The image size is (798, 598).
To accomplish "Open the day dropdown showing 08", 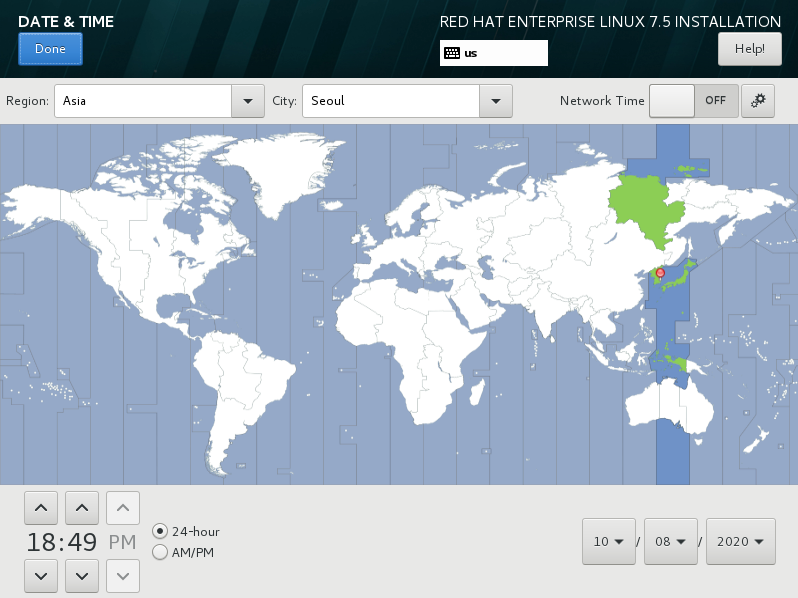I will tap(670, 542).
